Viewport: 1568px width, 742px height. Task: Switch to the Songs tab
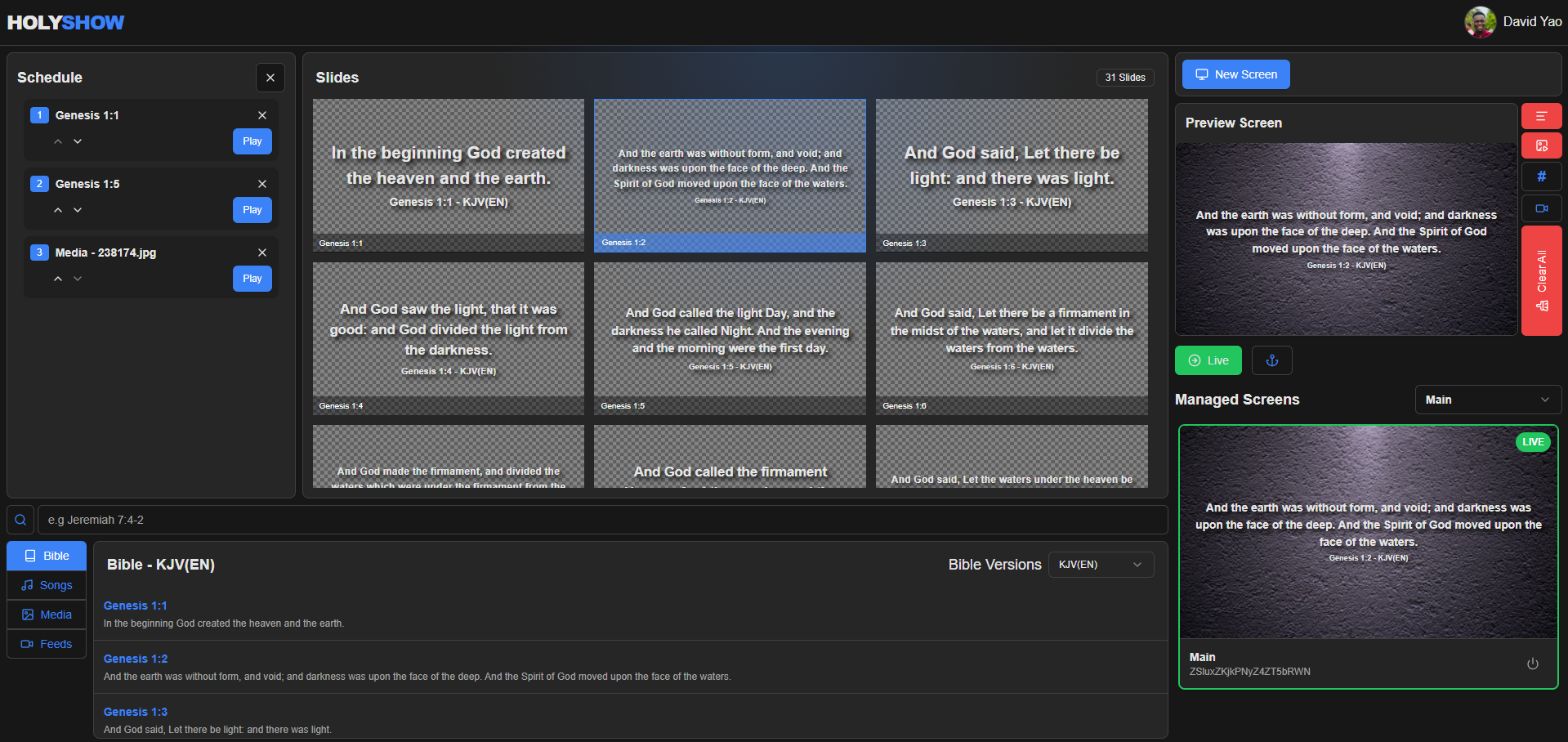(x=46, y=585)
